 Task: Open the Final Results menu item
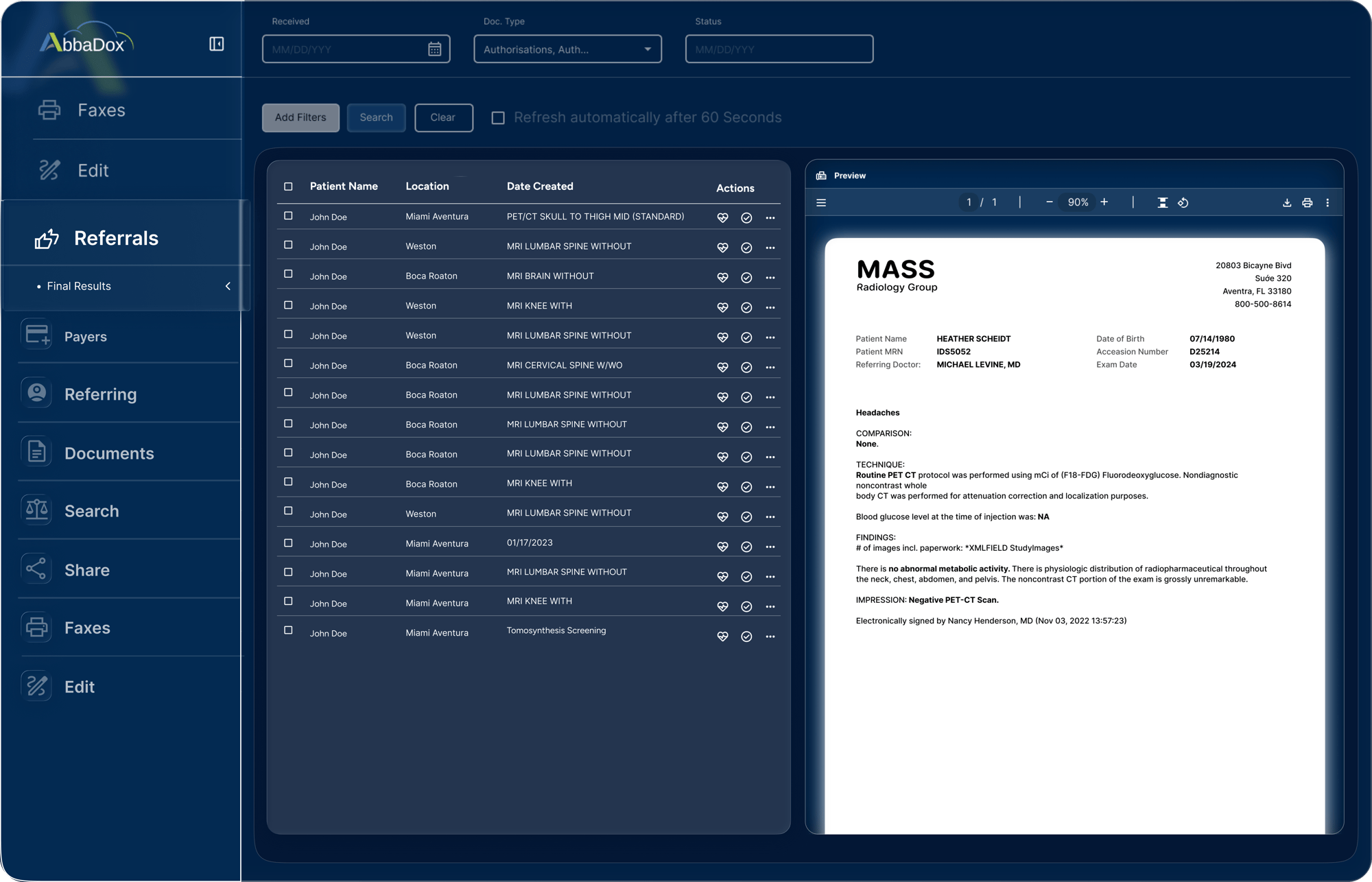click(x=80, y=286)
